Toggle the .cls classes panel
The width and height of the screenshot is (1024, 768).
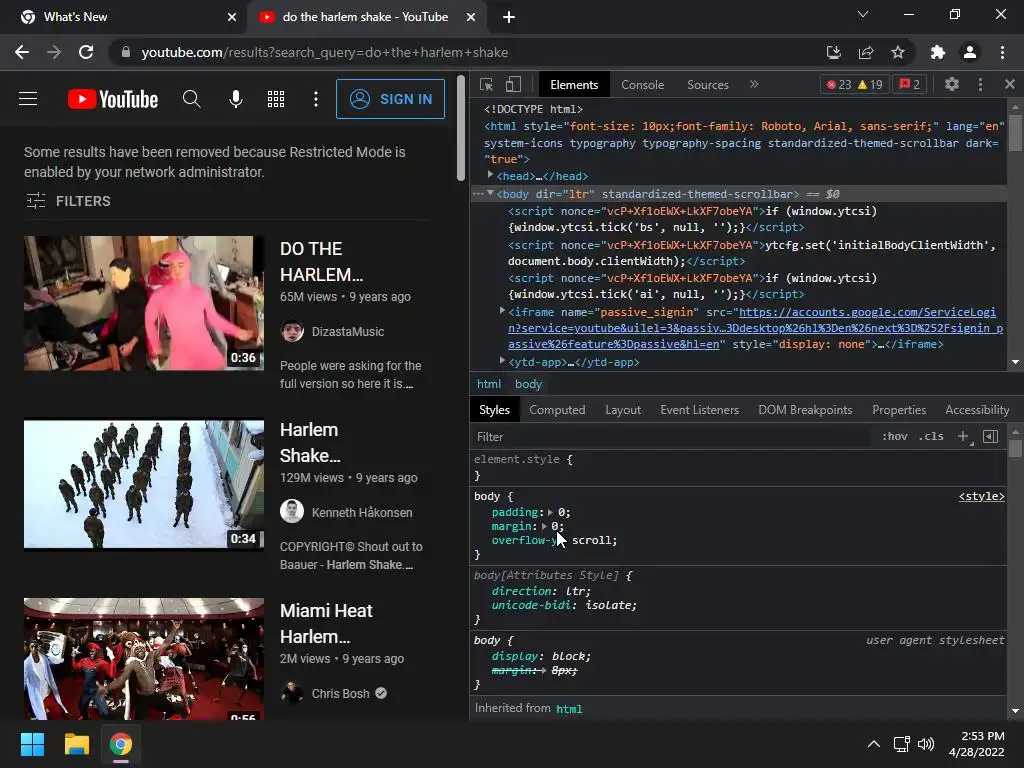(931, 436)
